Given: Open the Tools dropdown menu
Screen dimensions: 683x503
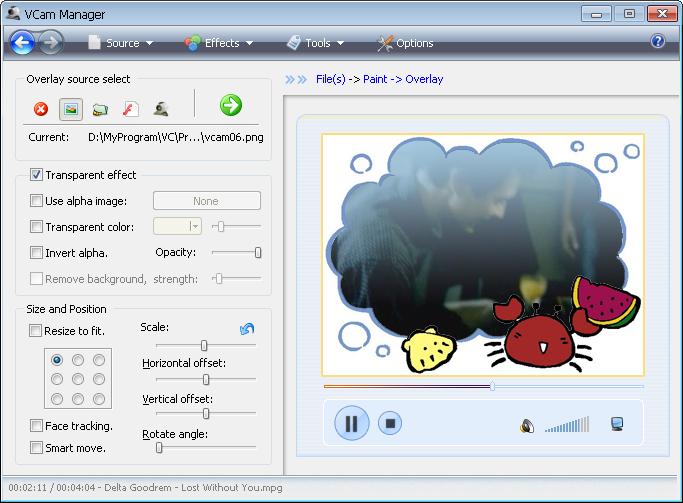Looking at the screenshot, I should [x=316, y=43].
